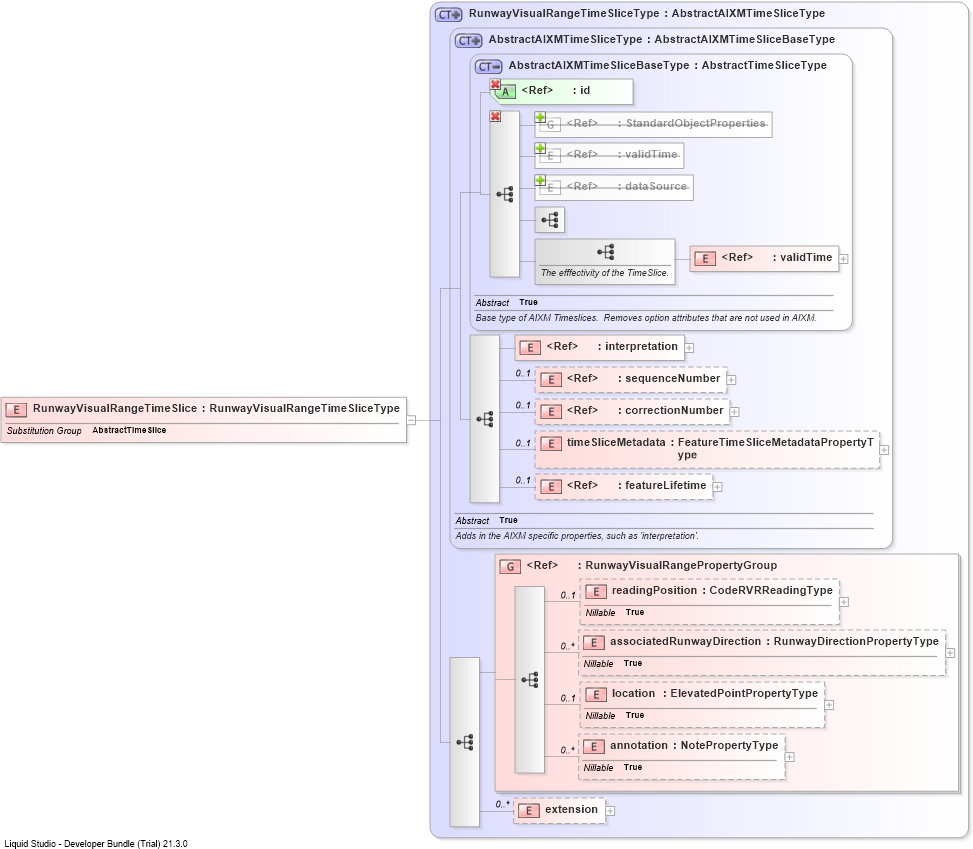Click the Nillable True property under annotation
This screenshot has width=973, height=849.
[614, 768]
